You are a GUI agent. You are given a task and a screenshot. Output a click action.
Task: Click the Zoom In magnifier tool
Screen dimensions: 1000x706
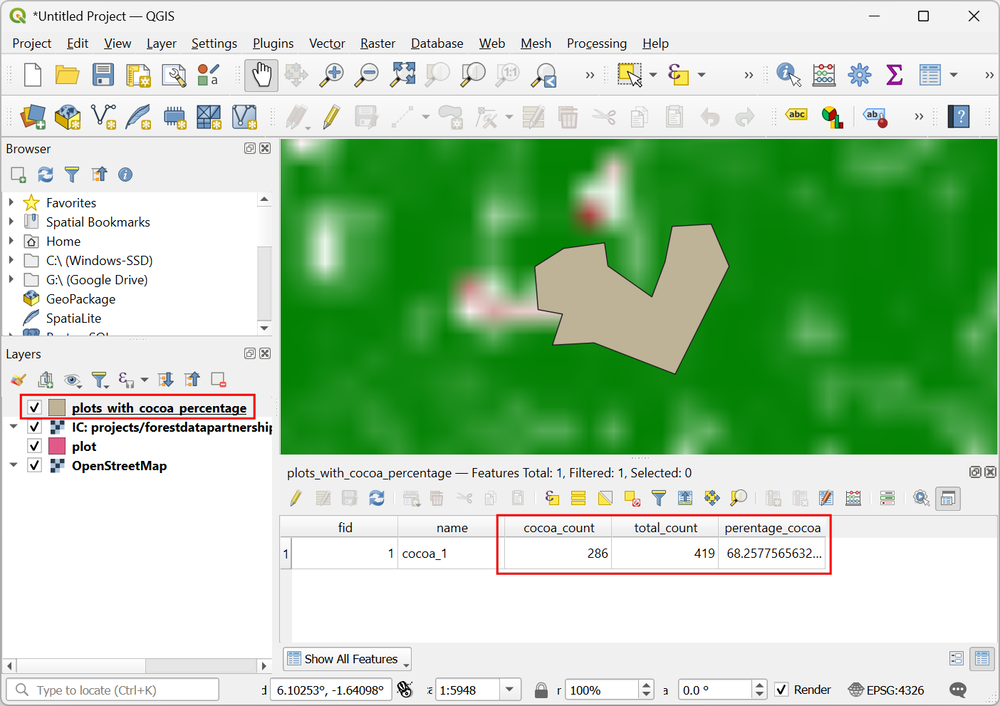coord(331,75)
